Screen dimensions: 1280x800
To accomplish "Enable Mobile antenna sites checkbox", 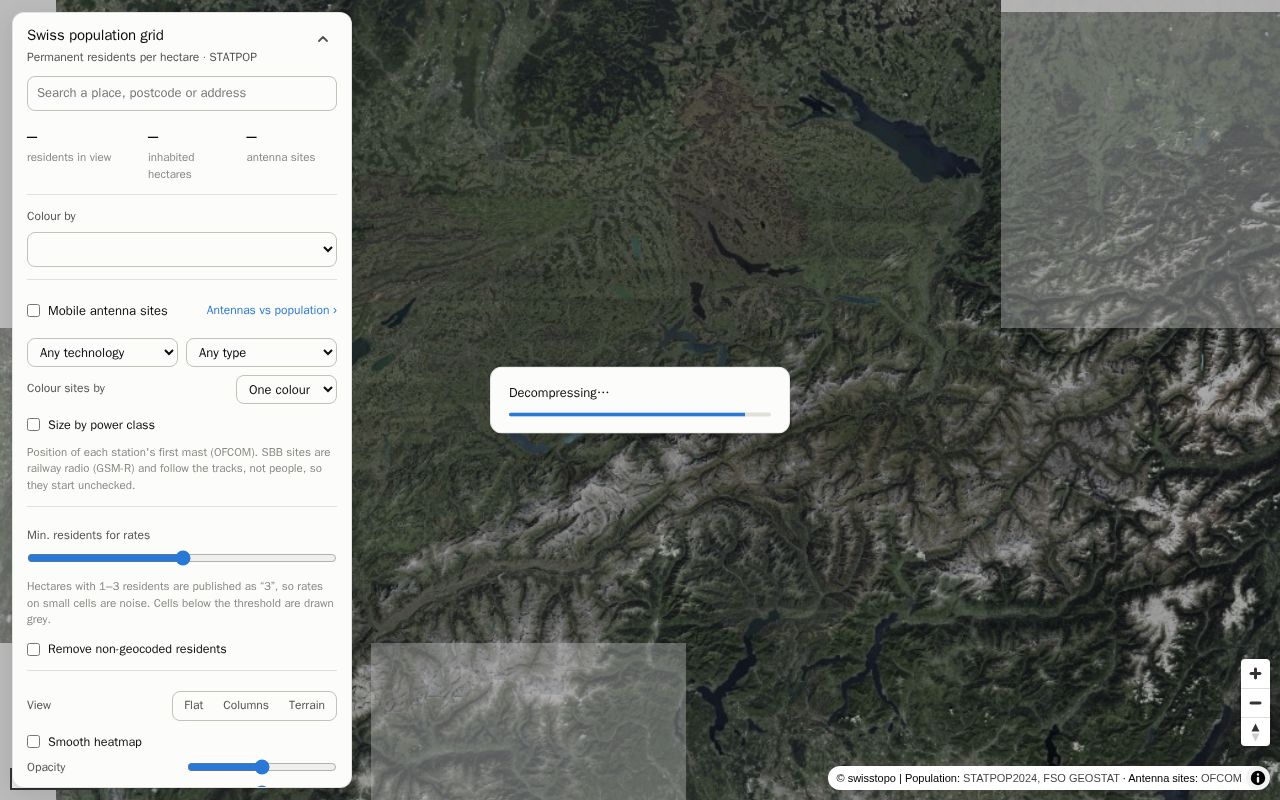I will click(33, 311).
